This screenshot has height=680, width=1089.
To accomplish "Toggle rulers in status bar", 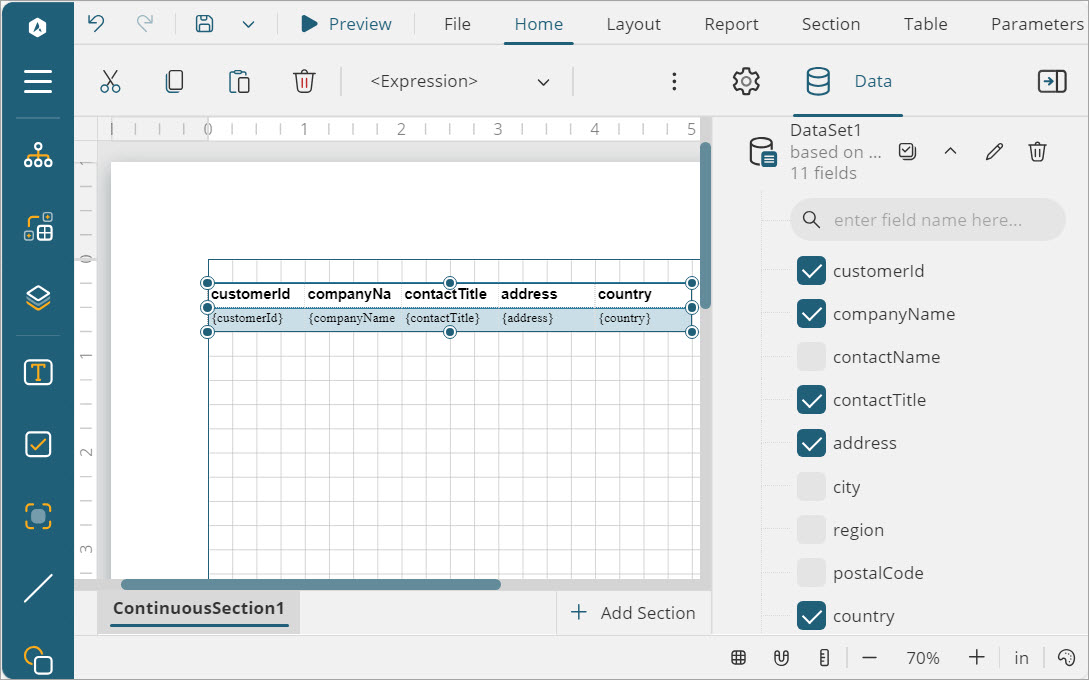I will point(824,657).
